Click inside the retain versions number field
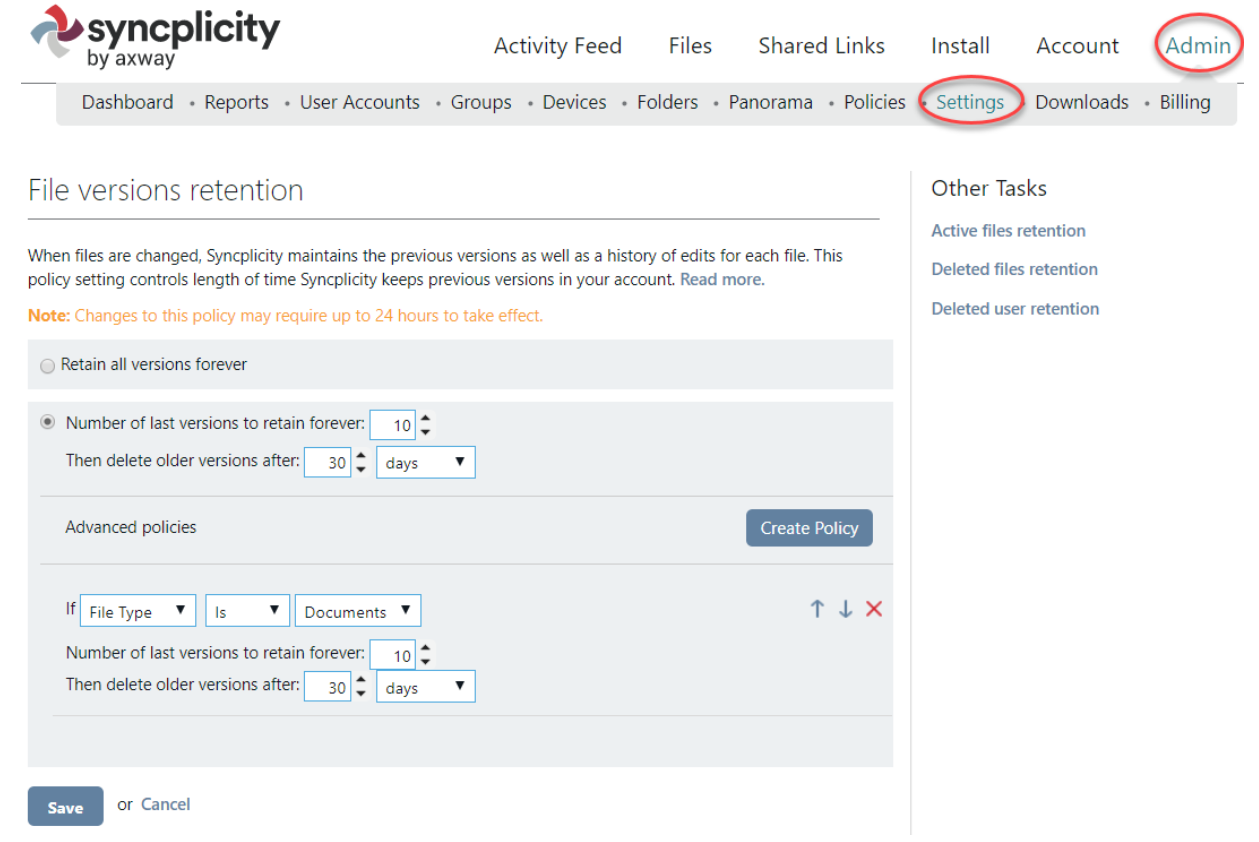The height and width of the screenshot is (842, 1259). coord(393,424)
